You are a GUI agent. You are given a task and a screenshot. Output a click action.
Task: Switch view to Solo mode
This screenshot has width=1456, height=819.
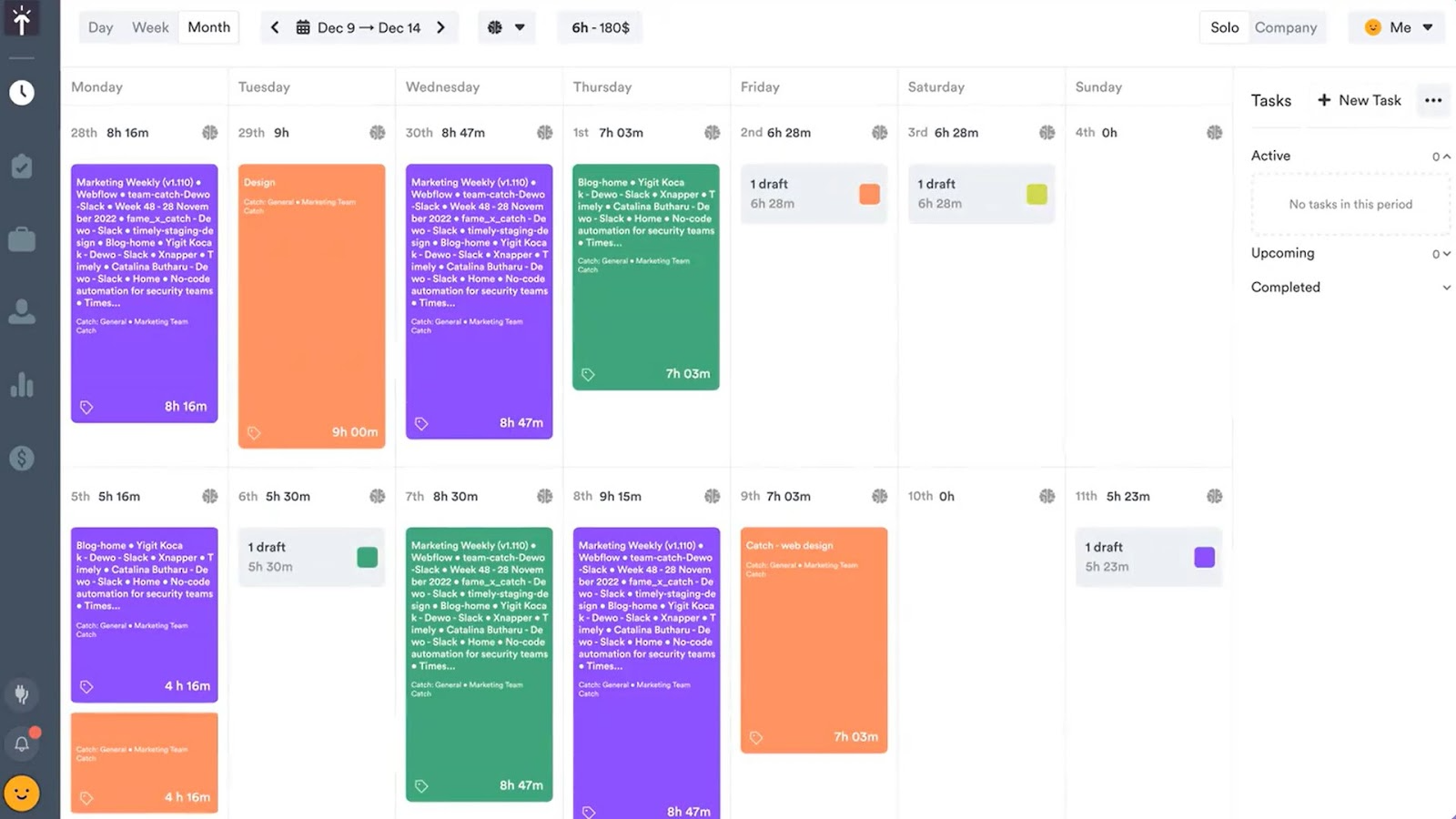coord(1223,27)
